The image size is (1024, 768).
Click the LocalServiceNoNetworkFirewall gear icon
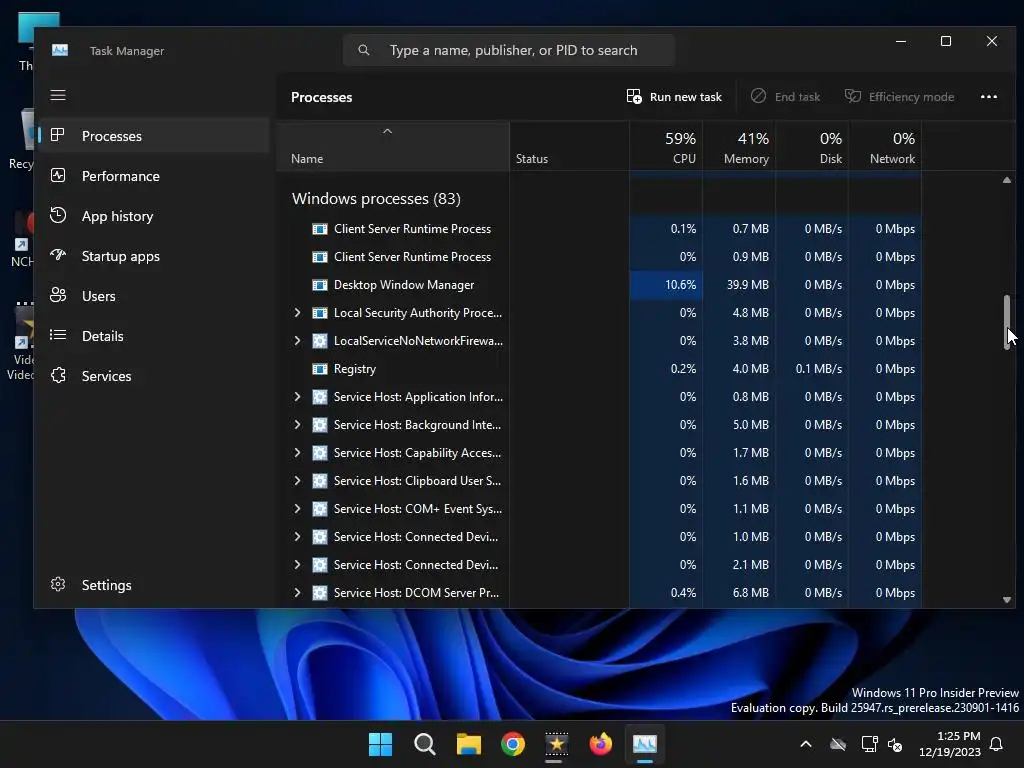[x=319, y=341]
